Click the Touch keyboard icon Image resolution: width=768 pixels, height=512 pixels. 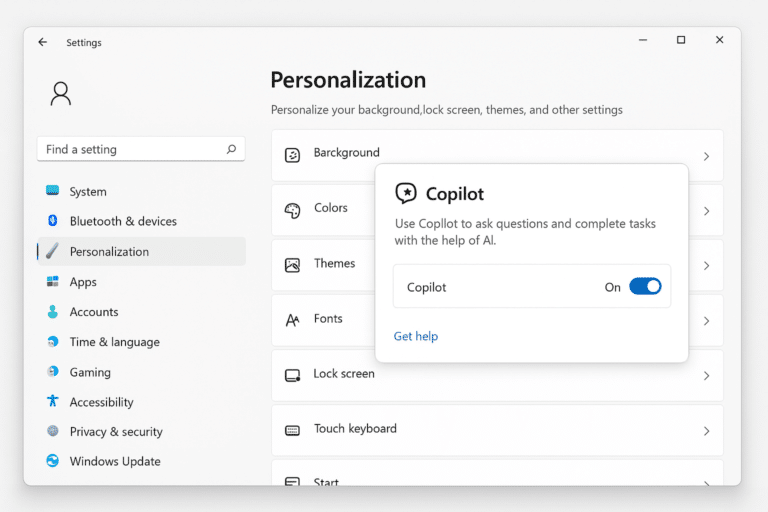point(292,430)
